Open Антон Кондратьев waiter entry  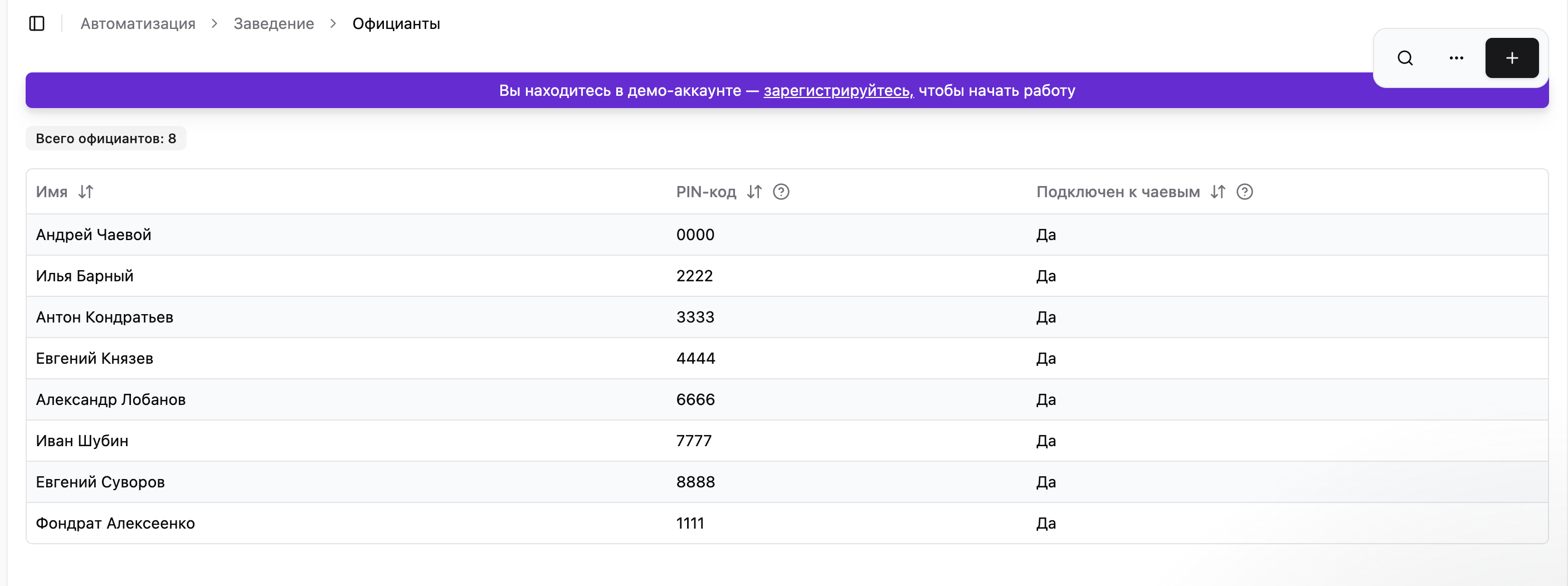click(x=105, y=318)
